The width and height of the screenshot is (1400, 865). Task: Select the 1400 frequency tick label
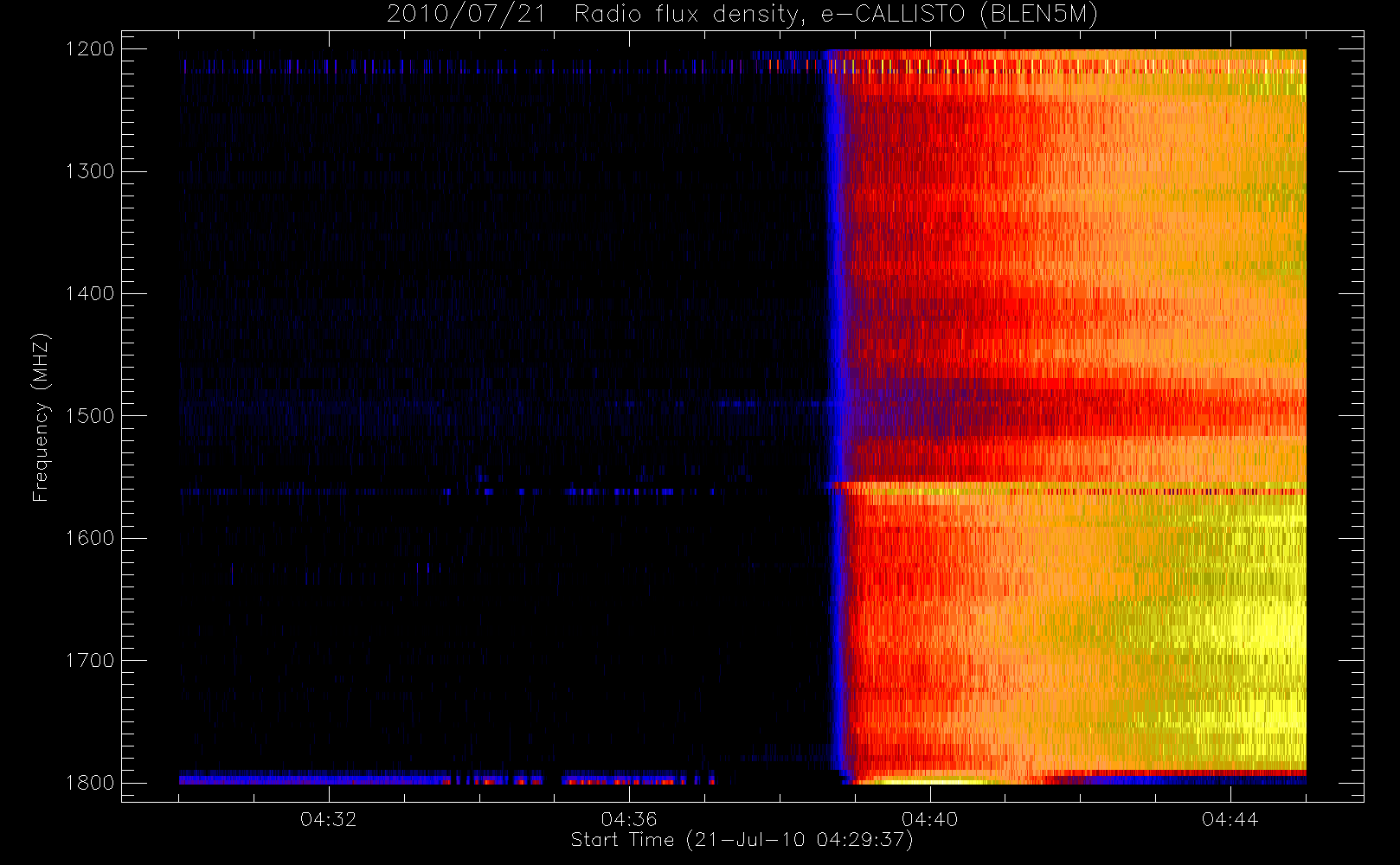90,294
